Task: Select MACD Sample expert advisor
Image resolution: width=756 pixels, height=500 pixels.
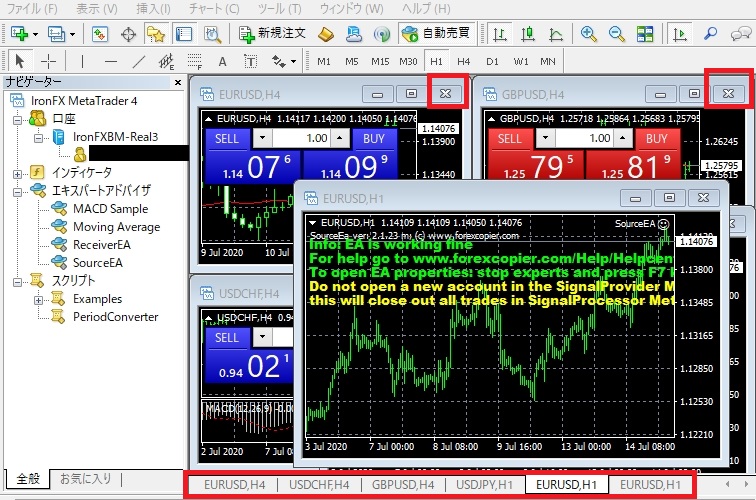Action: [x=110, y=209]
